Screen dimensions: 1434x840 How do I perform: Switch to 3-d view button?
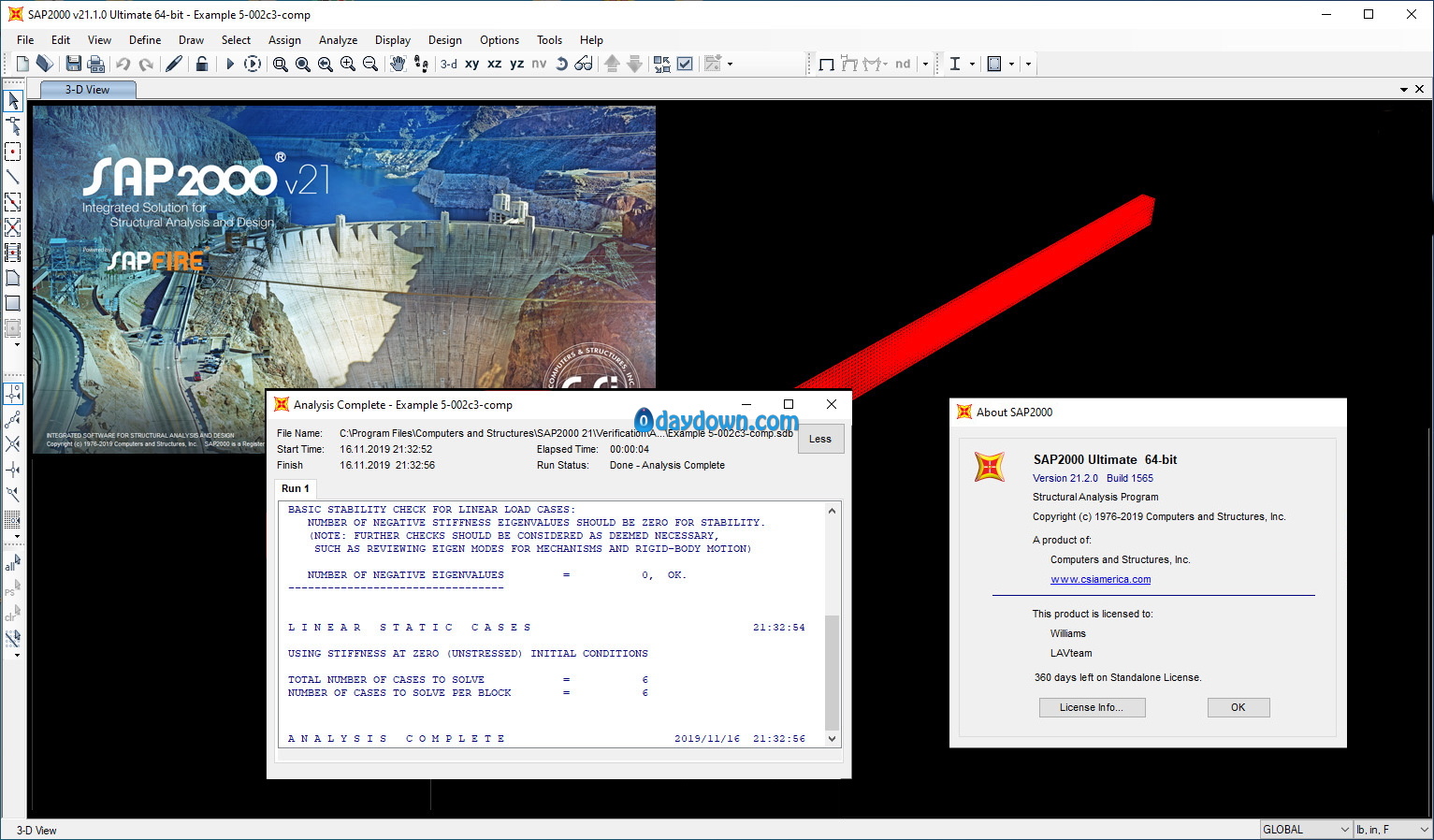(449, 64)
